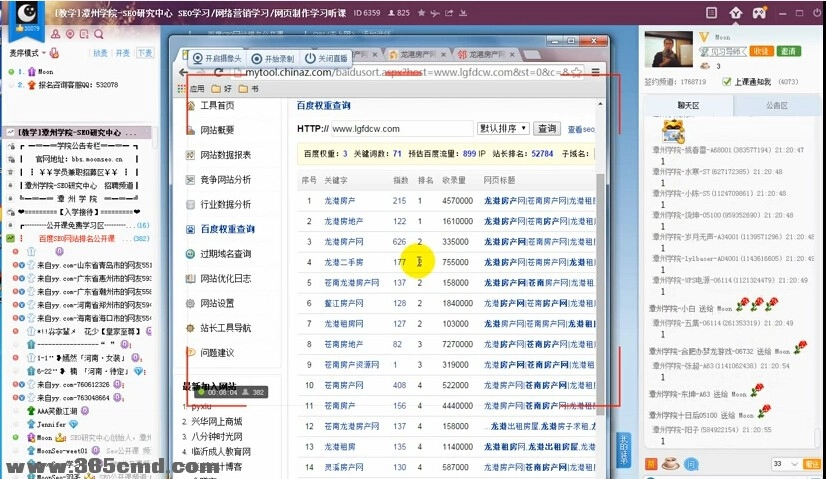This screenshot has height=479, width=826.
Task: Click the channel avatar moon logo
Action: click(26, 13)
